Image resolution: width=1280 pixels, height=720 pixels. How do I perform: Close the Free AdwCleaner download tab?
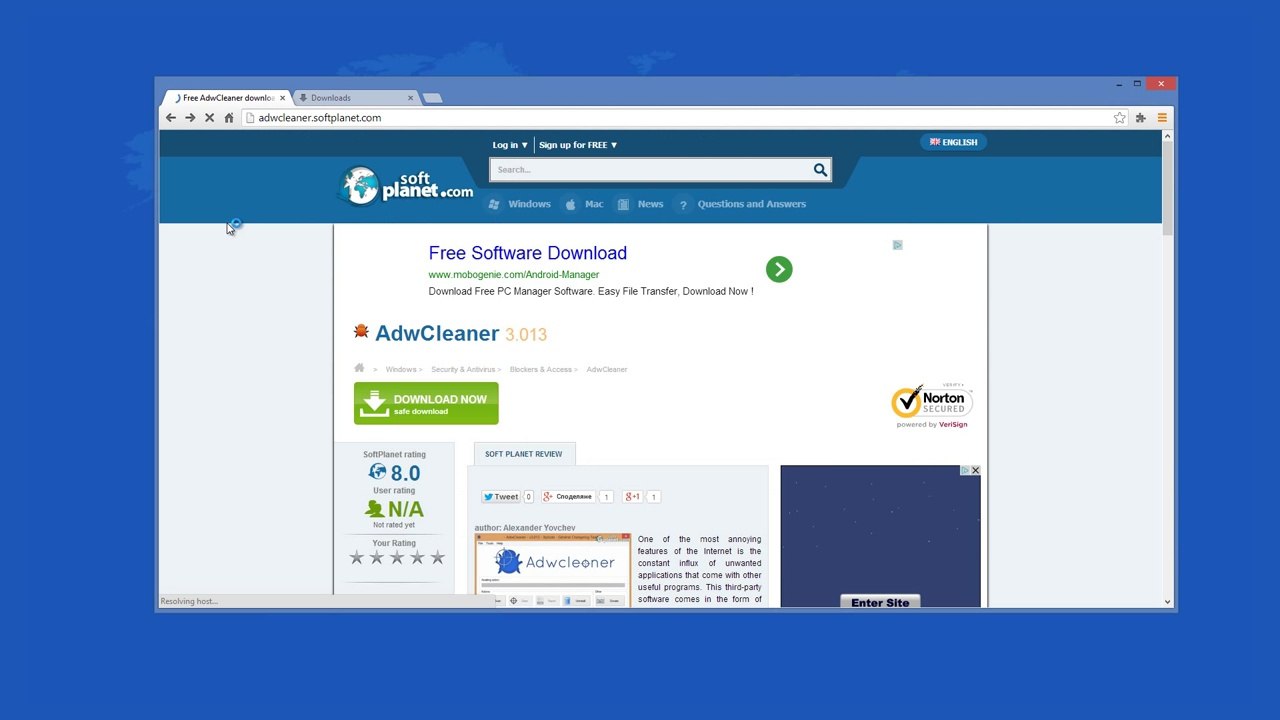(x=282, y=98)
